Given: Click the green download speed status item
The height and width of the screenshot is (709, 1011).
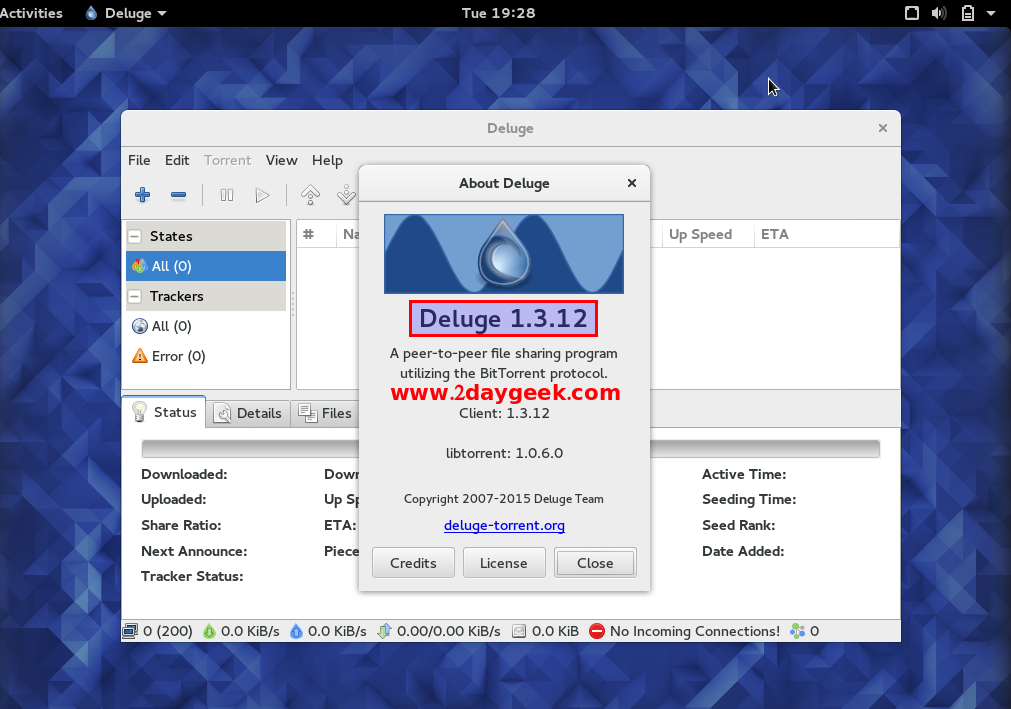Looking at the screenshot, I should [241, 631].
